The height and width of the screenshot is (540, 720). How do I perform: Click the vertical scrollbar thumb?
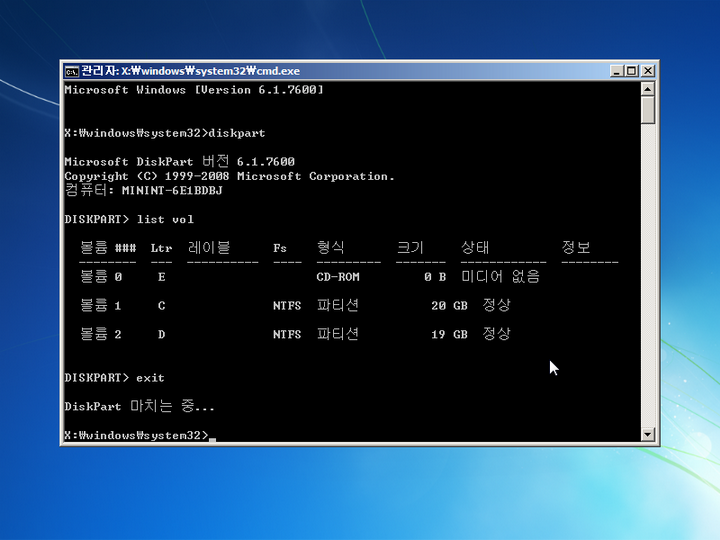click(647, 110)
